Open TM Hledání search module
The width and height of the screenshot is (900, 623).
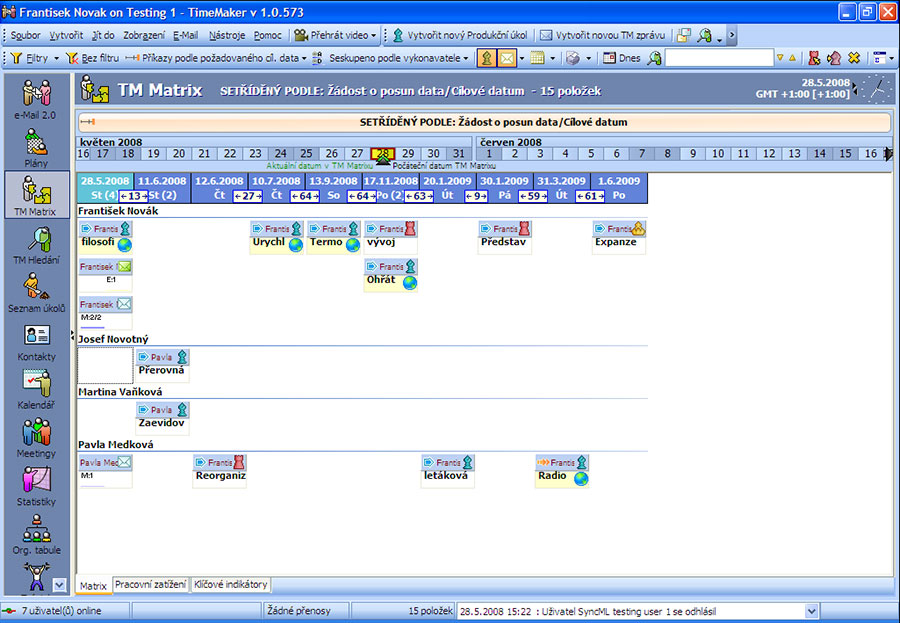click(x=37, y=243)
